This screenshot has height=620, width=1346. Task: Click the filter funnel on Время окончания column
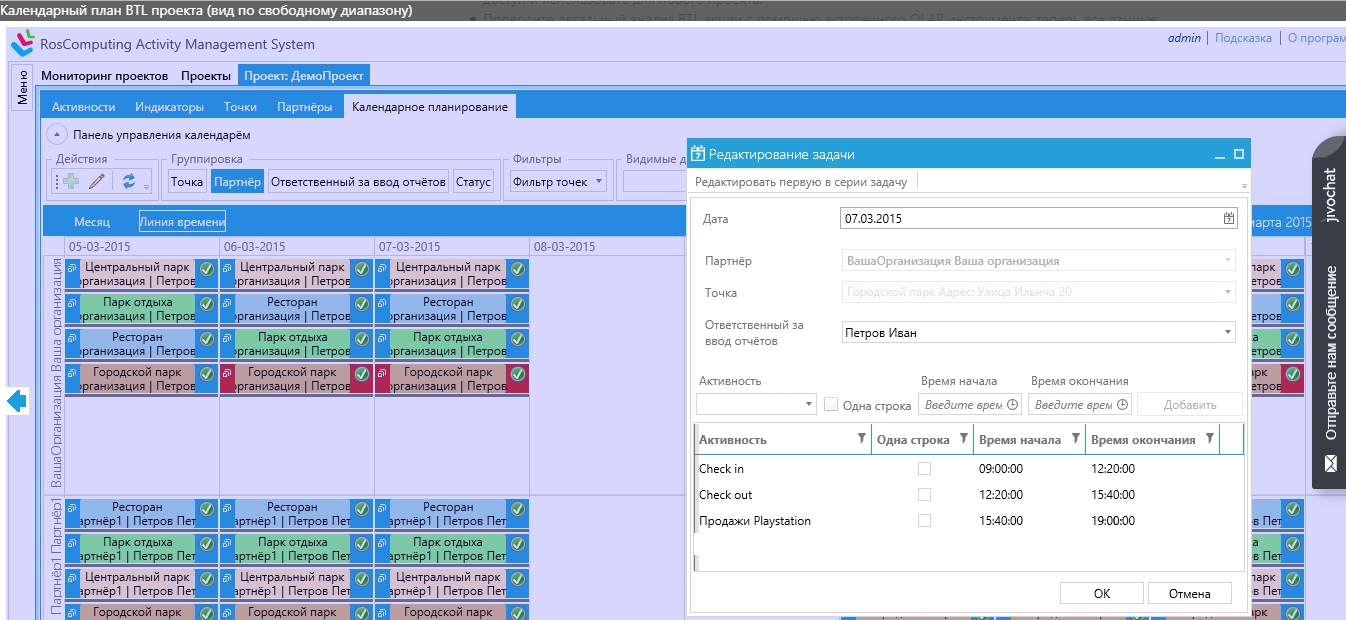pos(1208,438)
